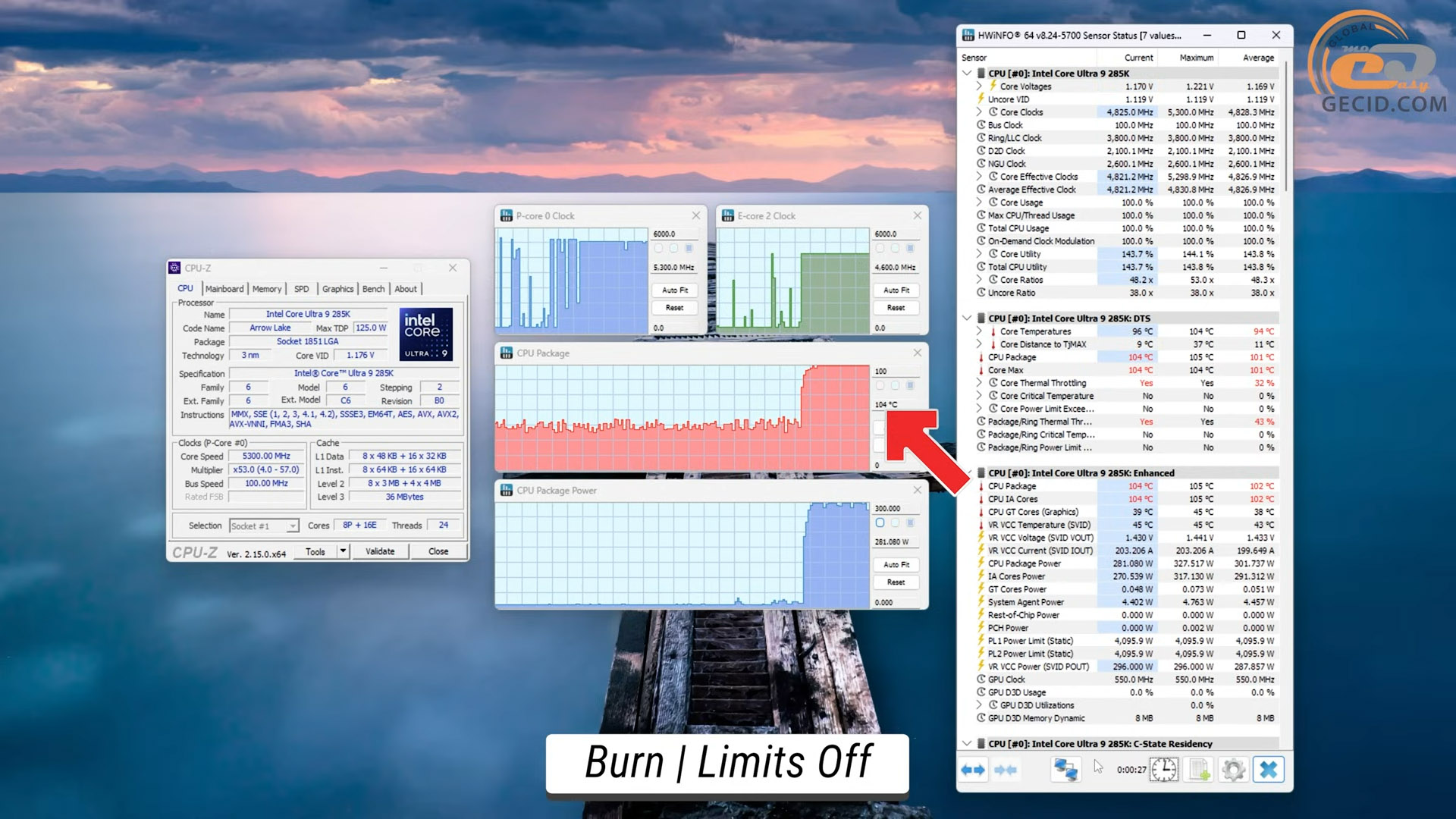1456x819 pixels.
Task: Click the 300.000 maximum field in CPU Package Power window
Action: 896,509
